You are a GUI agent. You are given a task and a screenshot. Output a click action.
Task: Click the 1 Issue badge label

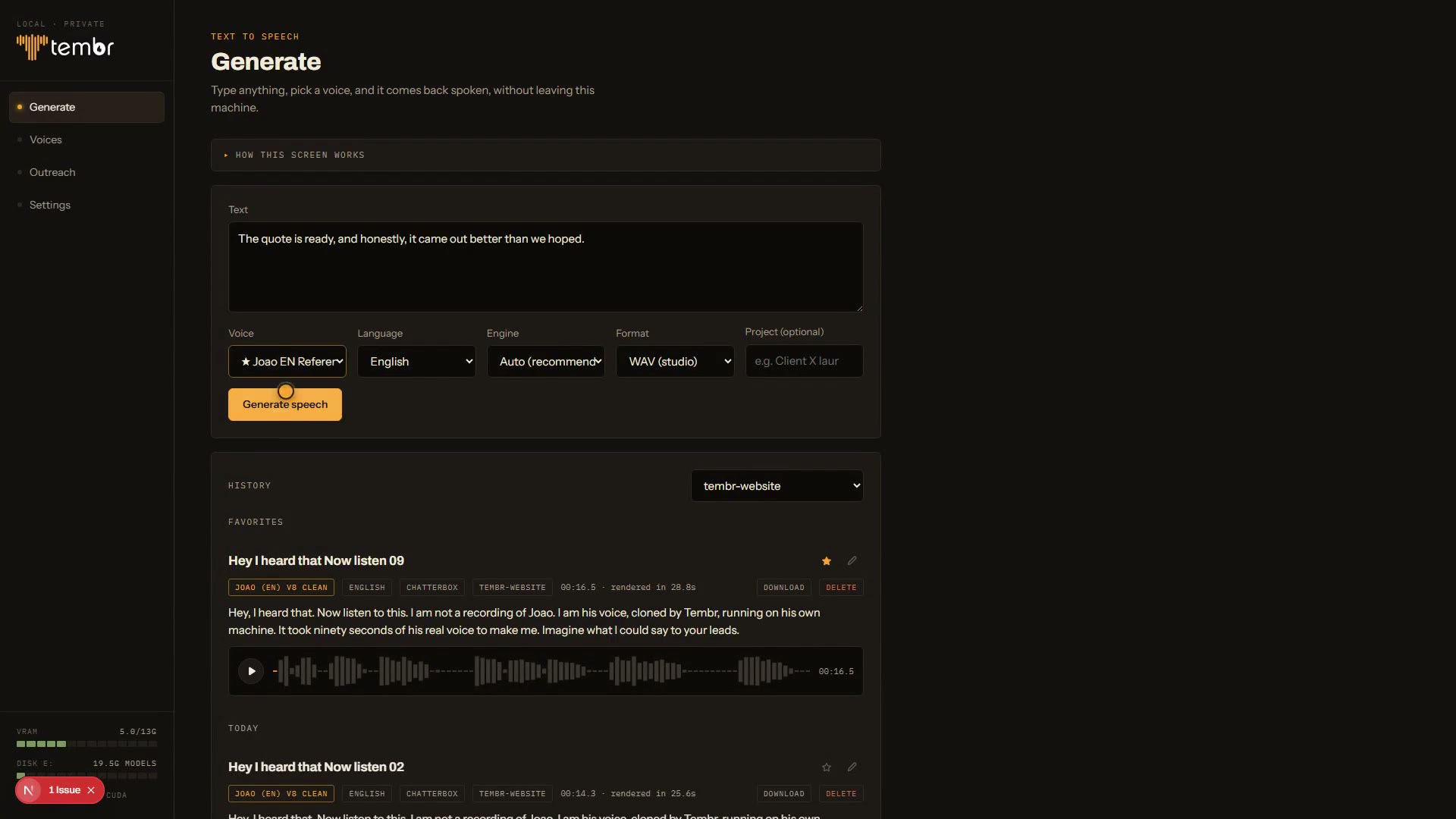tap(64, 790)
